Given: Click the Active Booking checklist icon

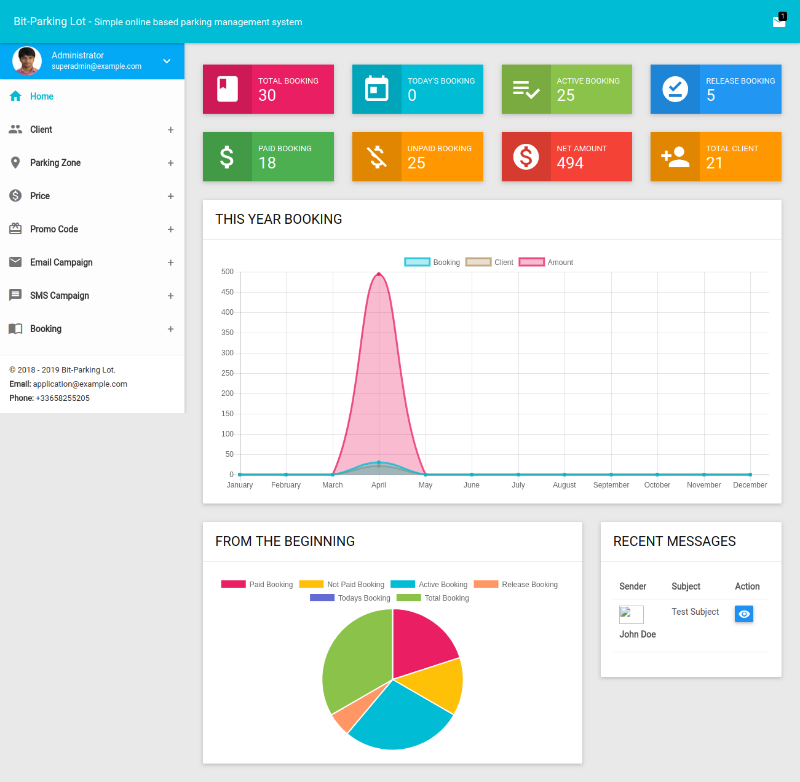Looking at the screenshot, I should click(x=526, y=89).
